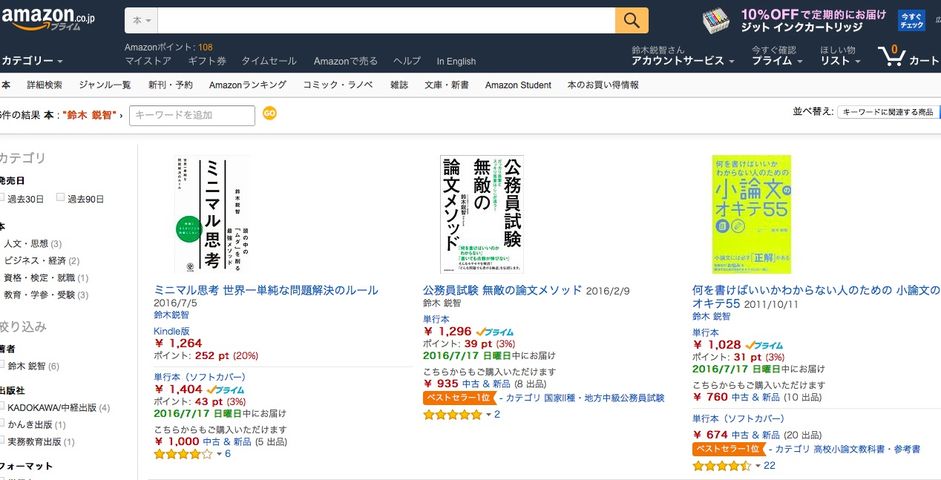Check the 実務教育出版 publisher filter
Screen dimensions: 941x480
click(2, 440)
